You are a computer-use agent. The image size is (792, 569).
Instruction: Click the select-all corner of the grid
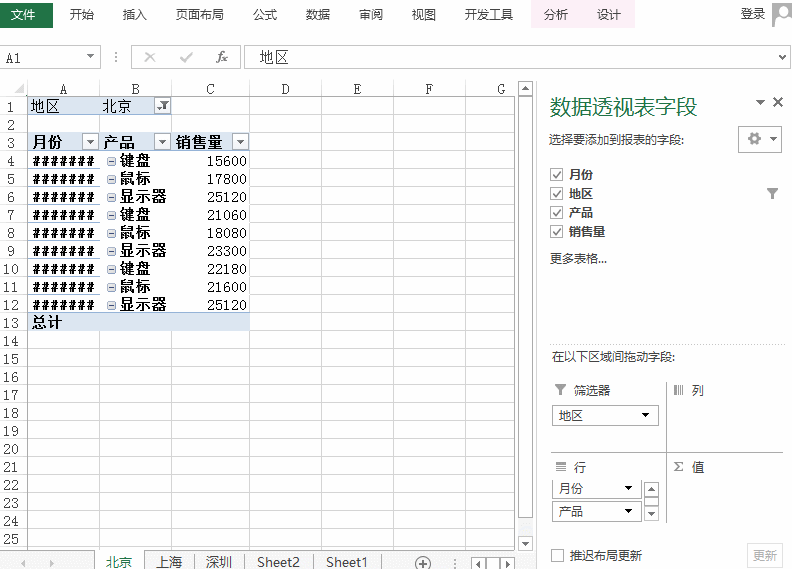[x=13, y=90]
